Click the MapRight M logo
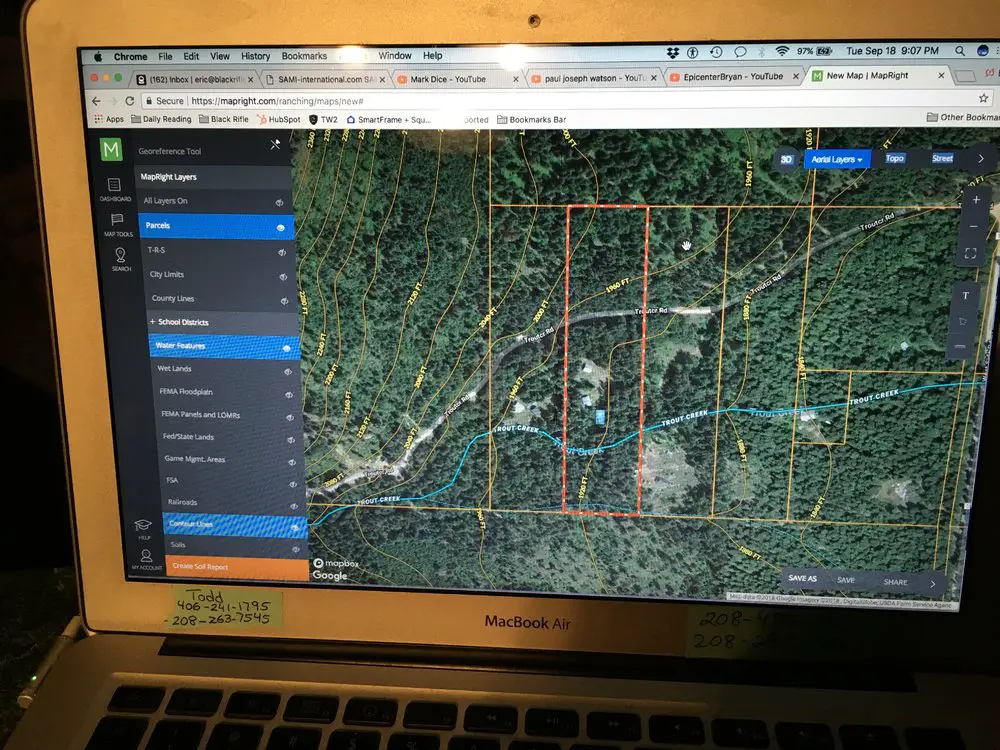1000x750 pixels. [x=111, y=149]
